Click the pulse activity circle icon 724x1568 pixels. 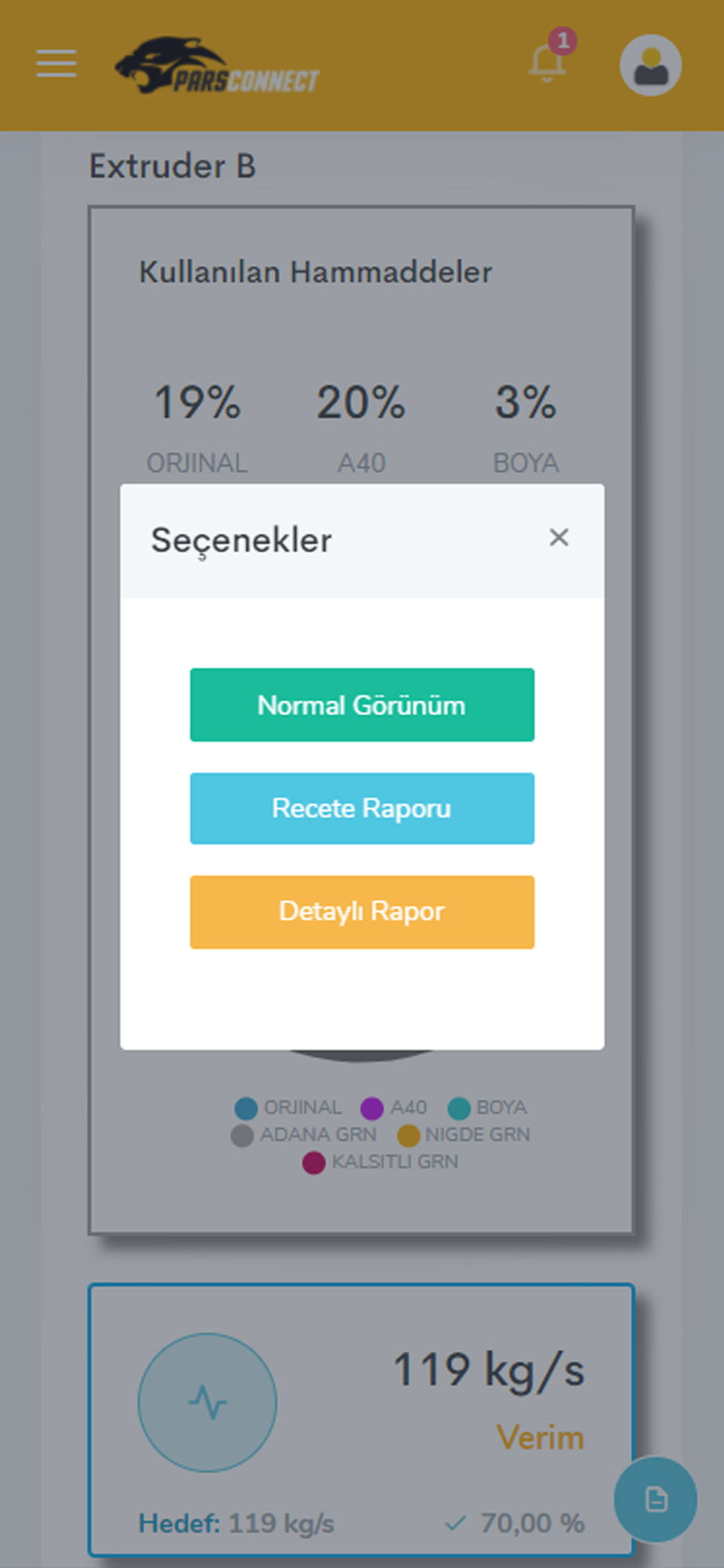[208, 1403]
